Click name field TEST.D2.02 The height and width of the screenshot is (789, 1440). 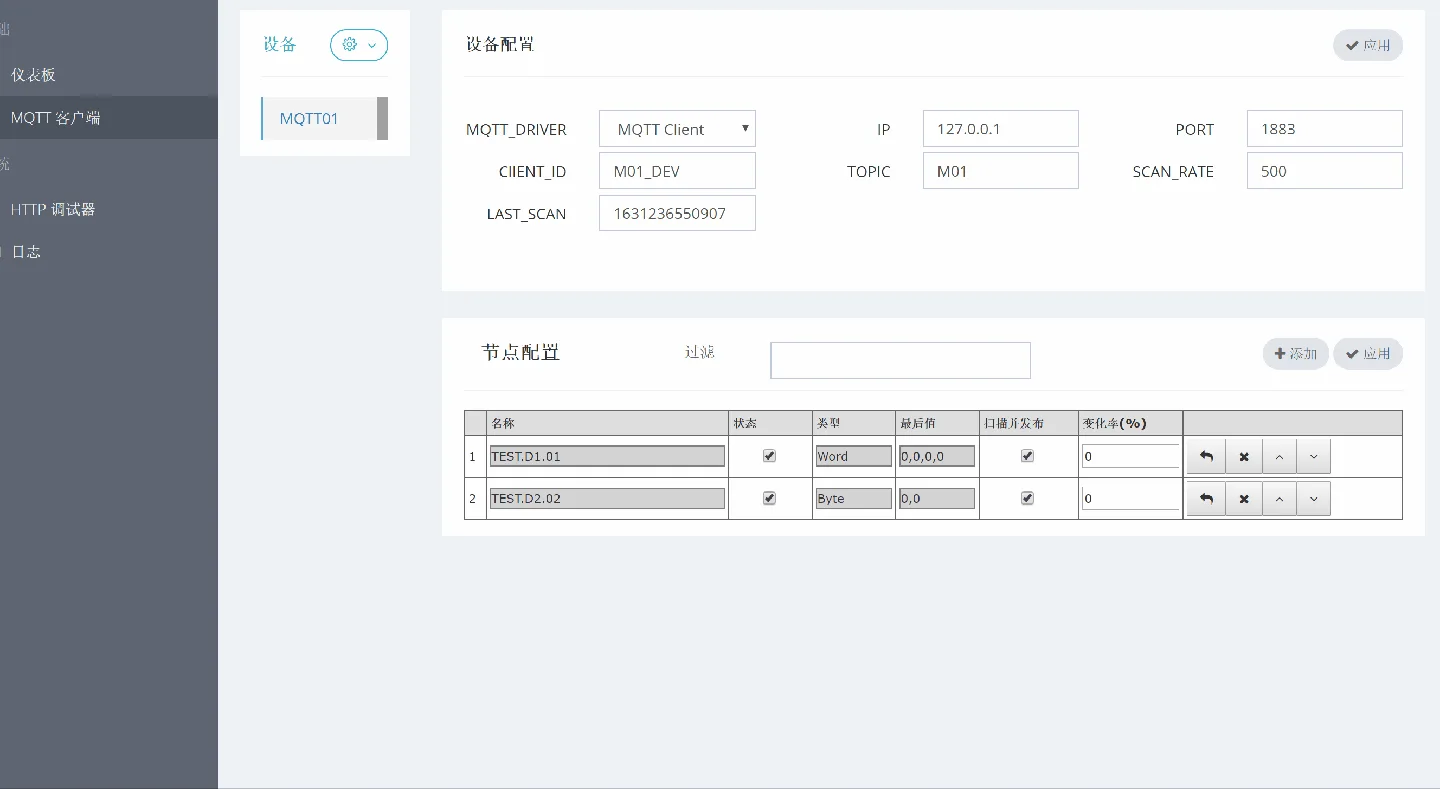click(607, 498)
